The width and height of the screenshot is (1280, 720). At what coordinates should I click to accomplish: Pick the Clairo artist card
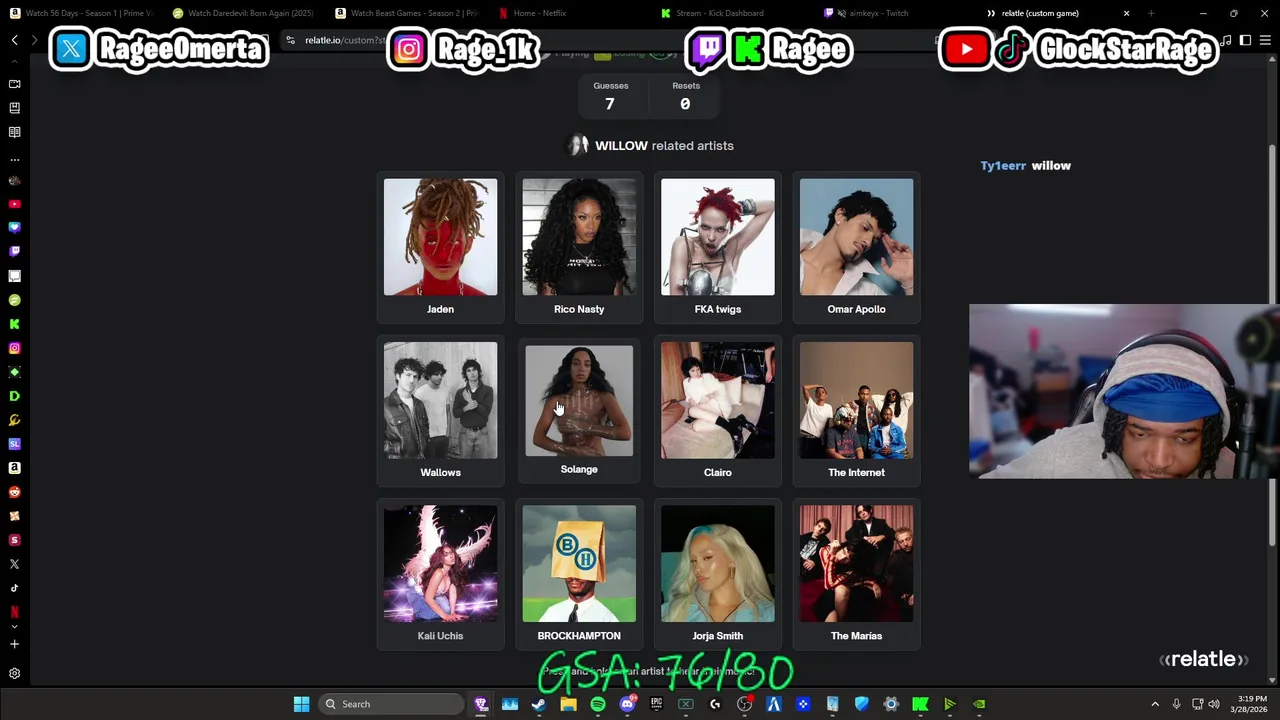(717, 410)
